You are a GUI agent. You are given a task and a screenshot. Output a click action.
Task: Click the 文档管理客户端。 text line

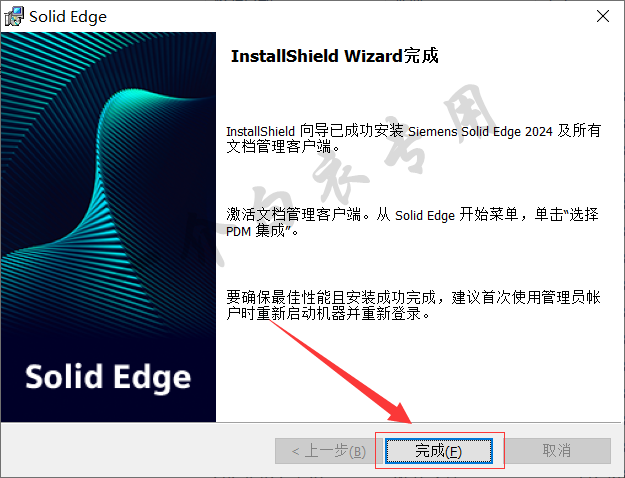pos(283,147)
